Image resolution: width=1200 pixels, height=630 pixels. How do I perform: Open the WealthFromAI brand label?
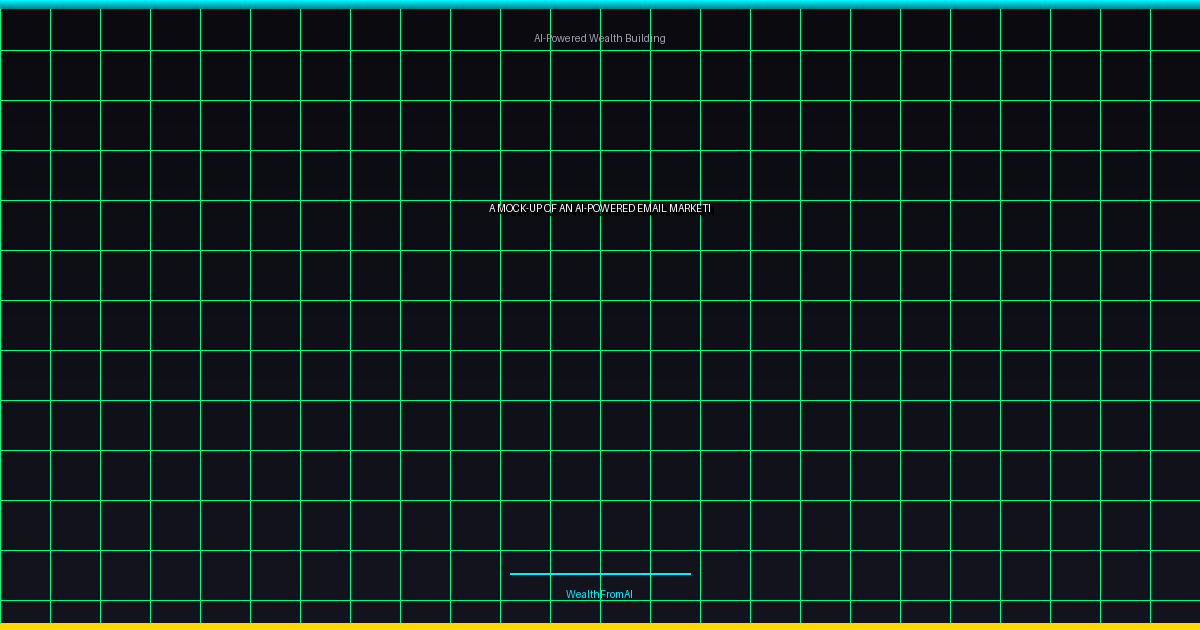(599, 594)
